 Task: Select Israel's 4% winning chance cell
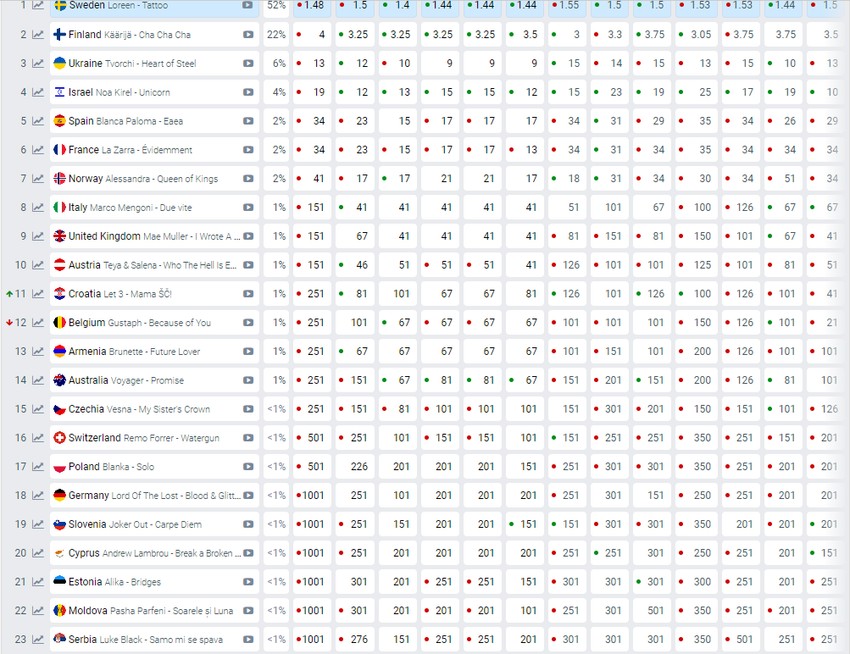(276, 92)
